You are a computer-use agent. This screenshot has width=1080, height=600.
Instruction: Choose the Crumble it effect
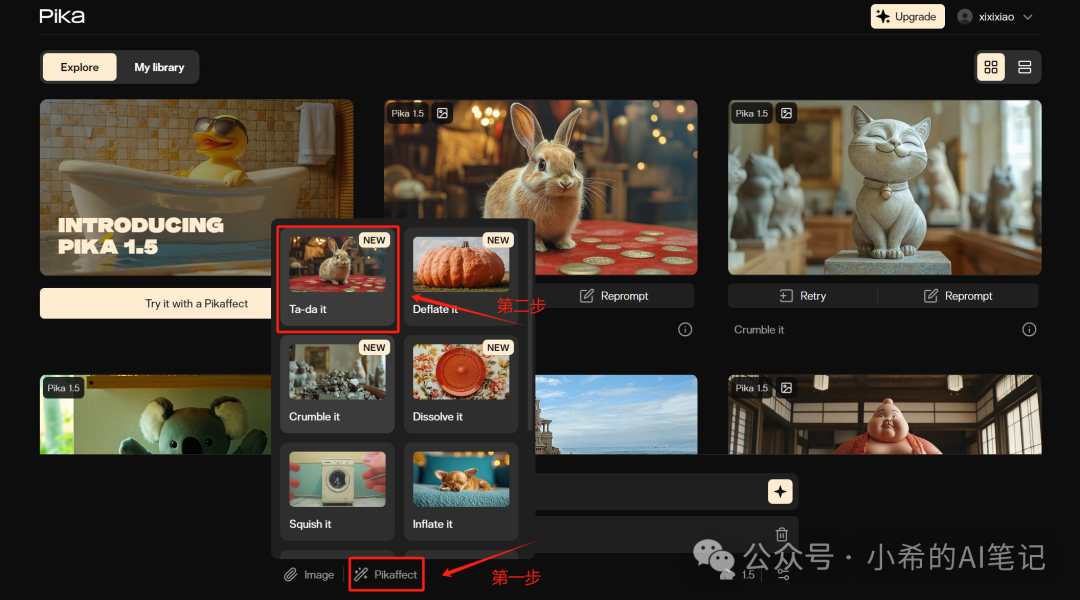338,384
